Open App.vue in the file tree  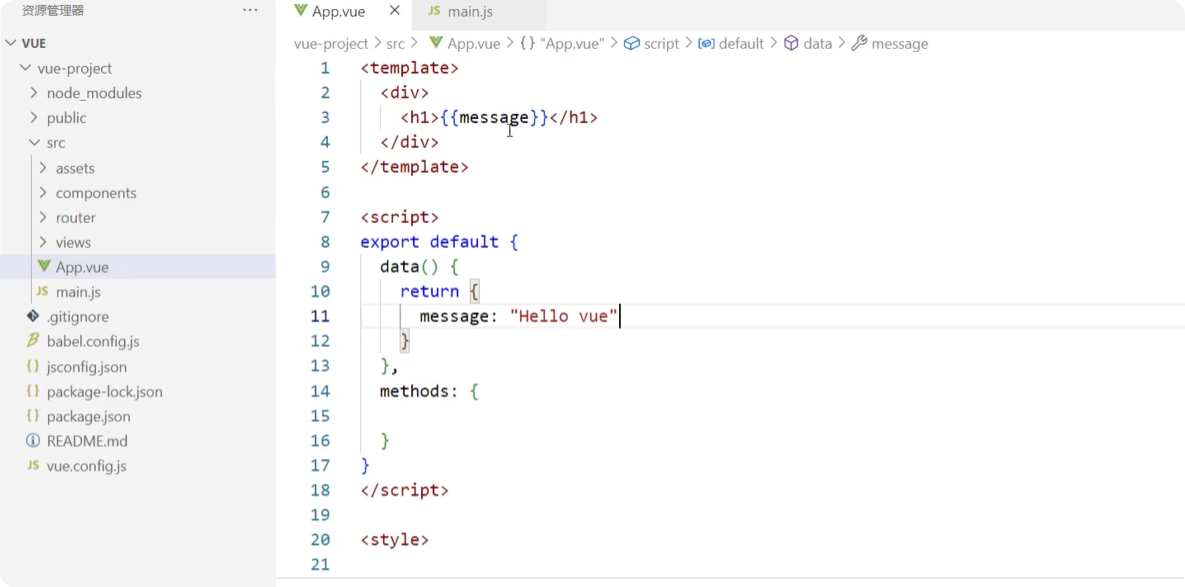(x=138, y=267)
